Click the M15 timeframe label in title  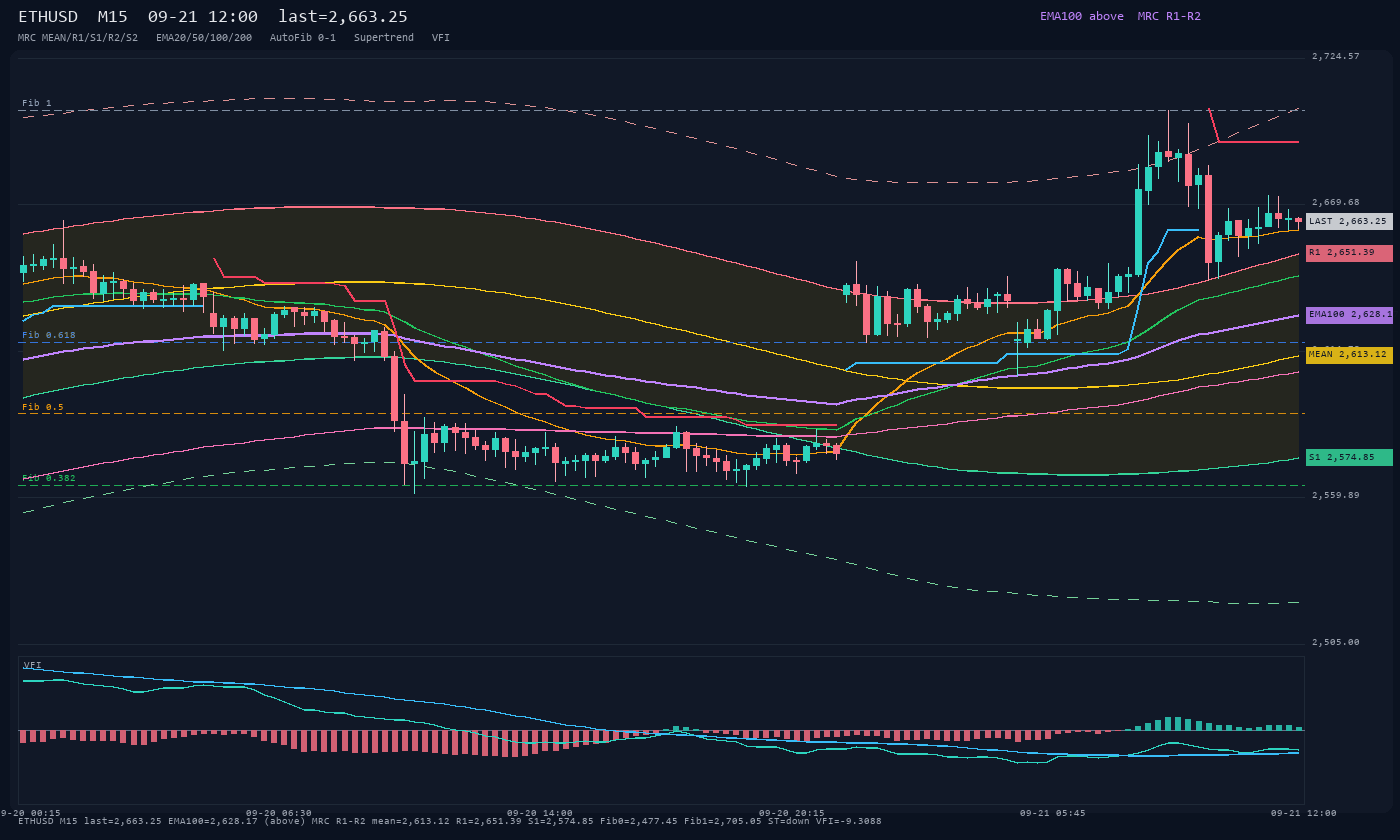112,16
